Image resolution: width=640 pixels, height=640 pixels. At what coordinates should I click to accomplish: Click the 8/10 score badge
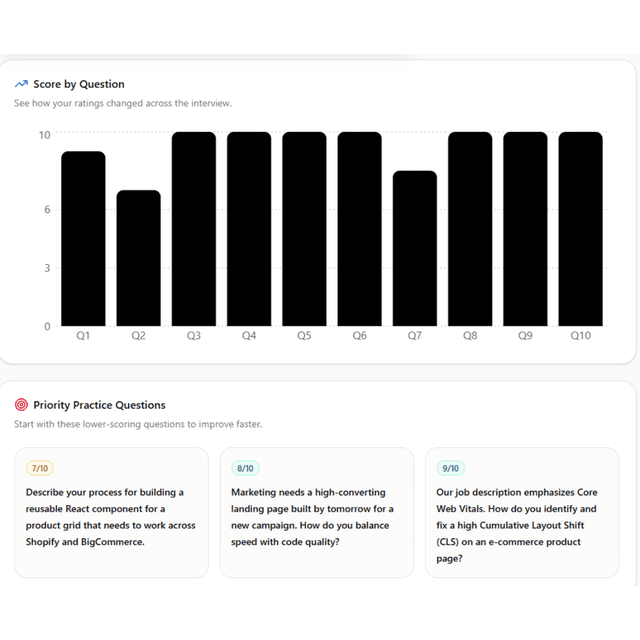245,468
